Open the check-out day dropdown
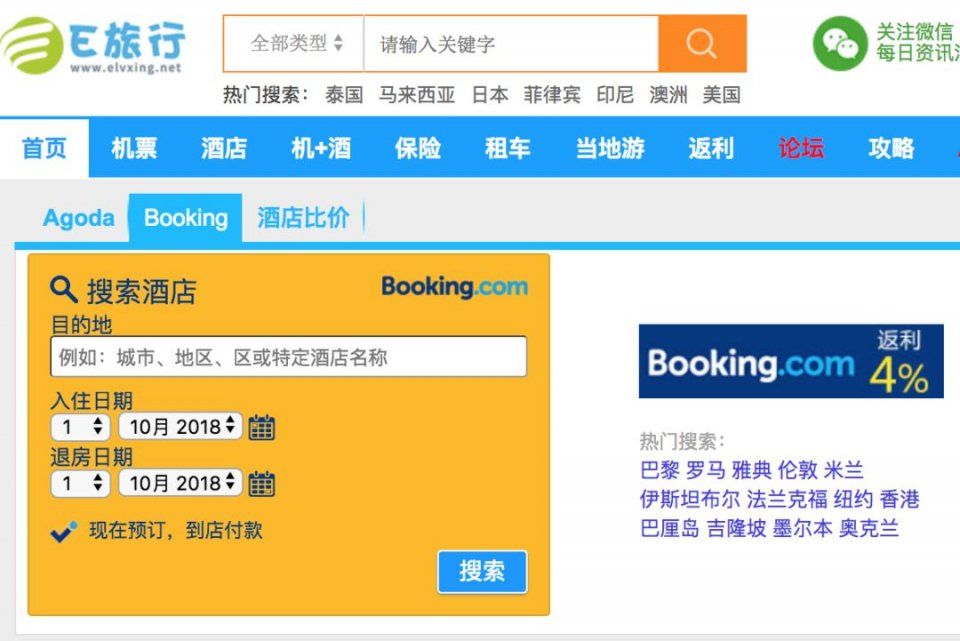Image resolution: width=960 pixels, height=641 pixels. tap(81, 483)
